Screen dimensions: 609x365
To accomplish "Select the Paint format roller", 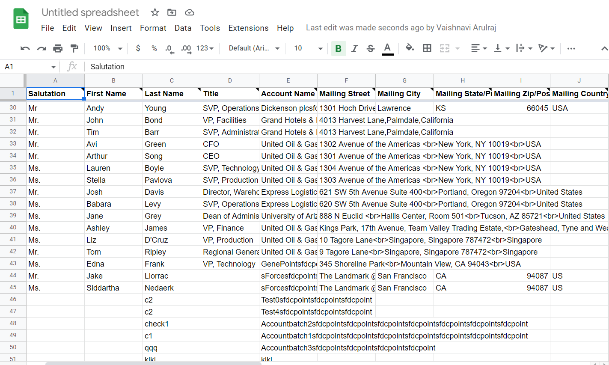I will click(x=74, y=49).
